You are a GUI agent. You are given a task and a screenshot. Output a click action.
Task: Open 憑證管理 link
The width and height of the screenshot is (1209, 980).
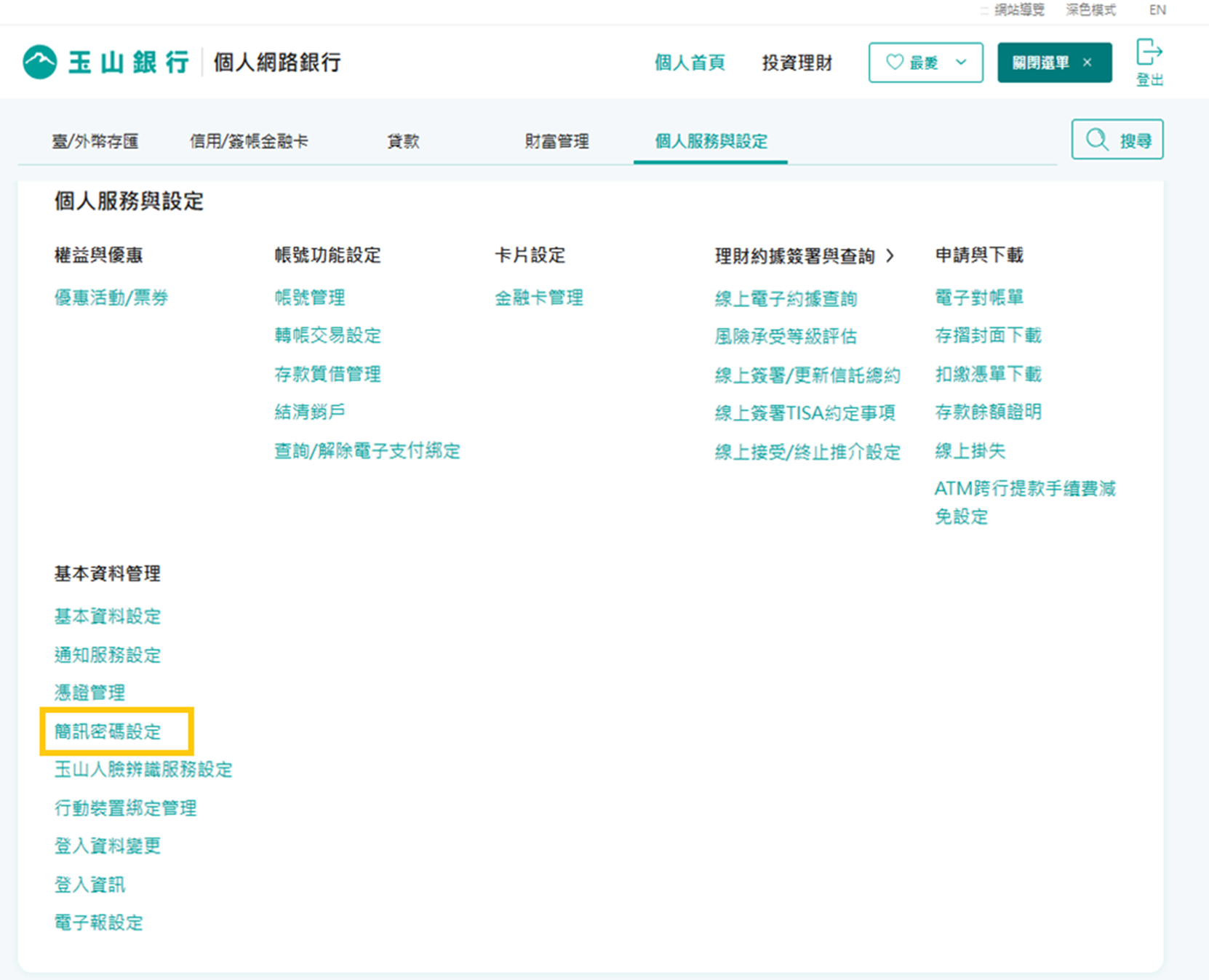tap(90, 693)
